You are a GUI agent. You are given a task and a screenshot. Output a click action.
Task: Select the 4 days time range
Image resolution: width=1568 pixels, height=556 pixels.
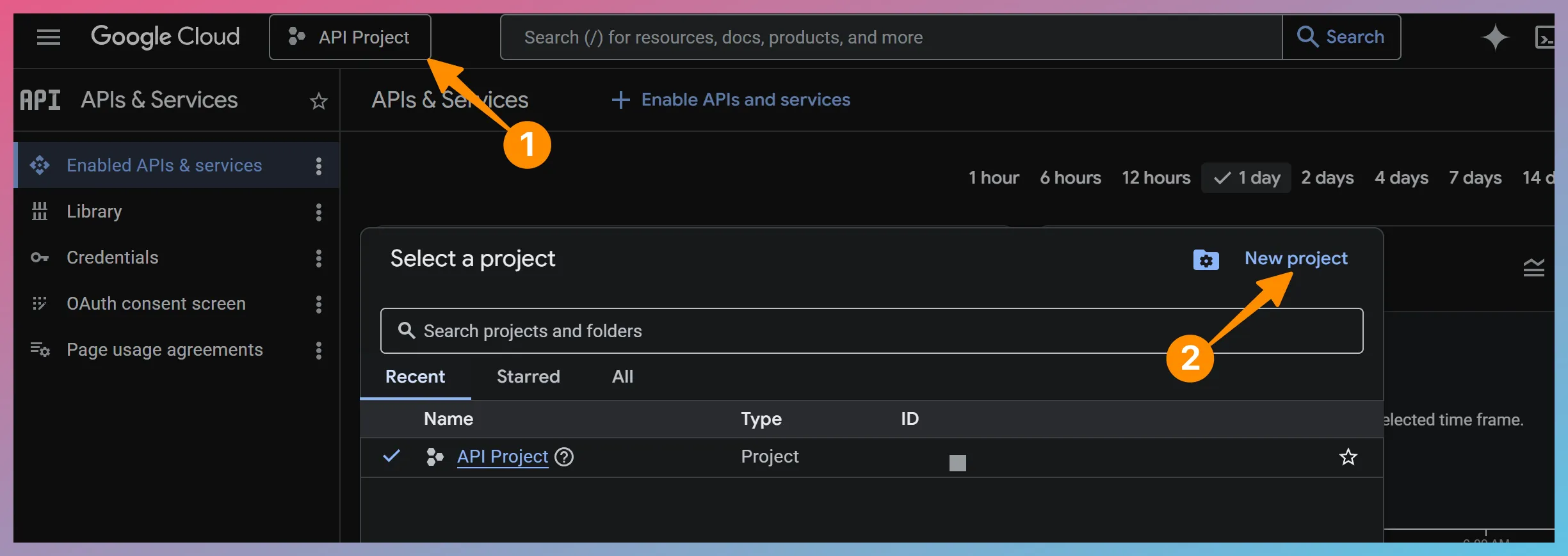pos(1402,177)
